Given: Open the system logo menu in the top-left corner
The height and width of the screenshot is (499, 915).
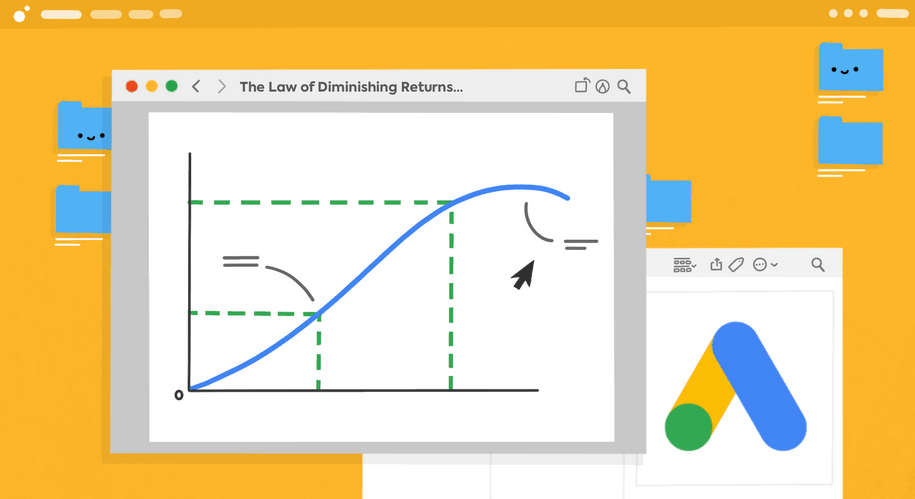Looking at the screenshot, I should click(21, 14).
